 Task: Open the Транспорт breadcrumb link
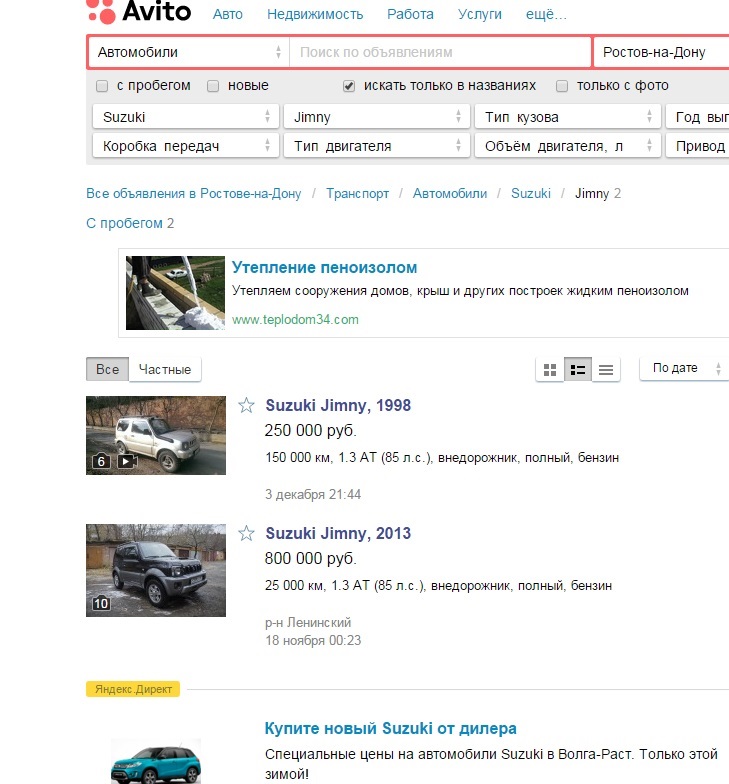click(x=358, y=194)
